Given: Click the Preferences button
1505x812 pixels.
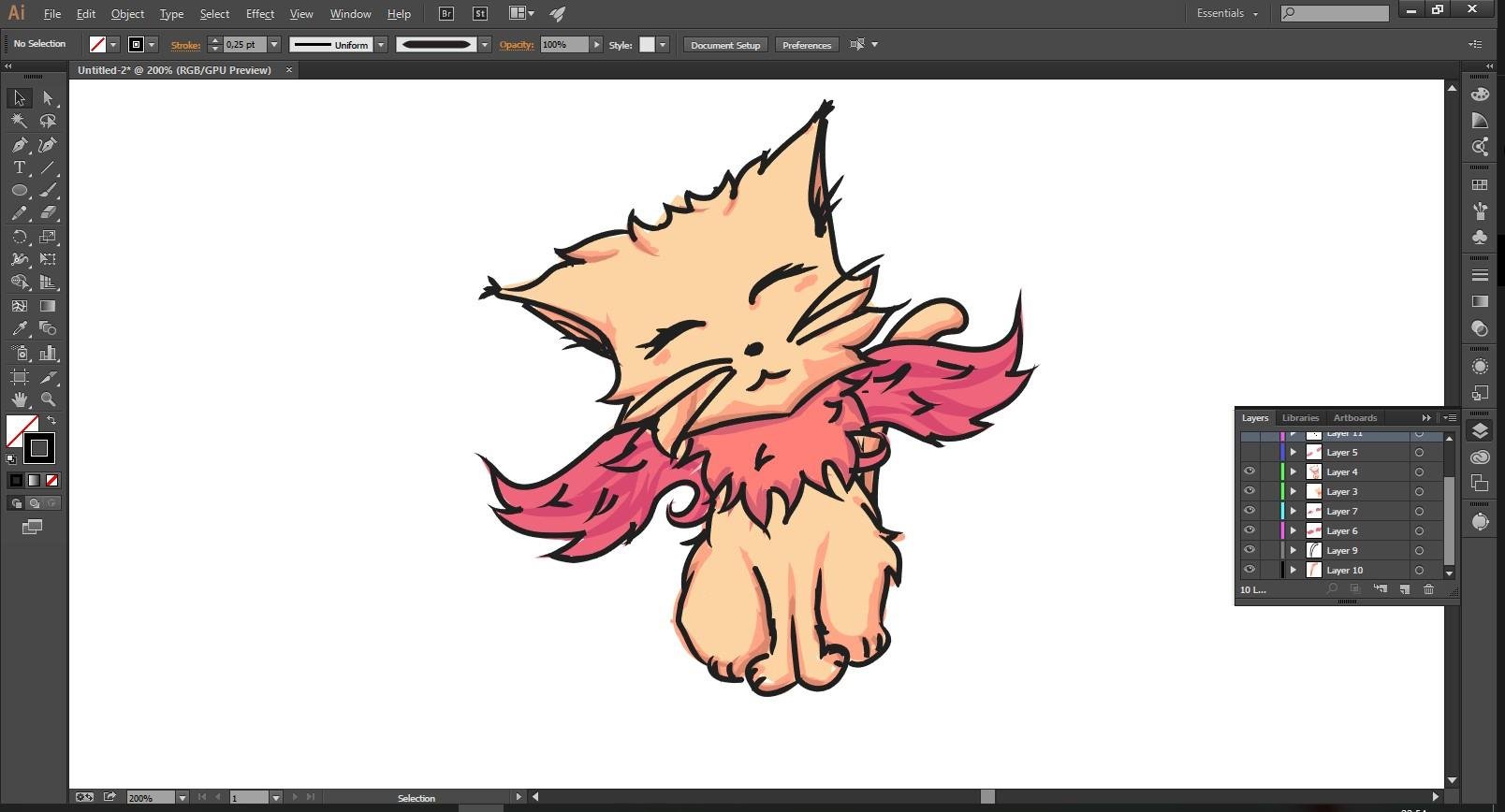Looking at the screenshot, I should point(807,45).
